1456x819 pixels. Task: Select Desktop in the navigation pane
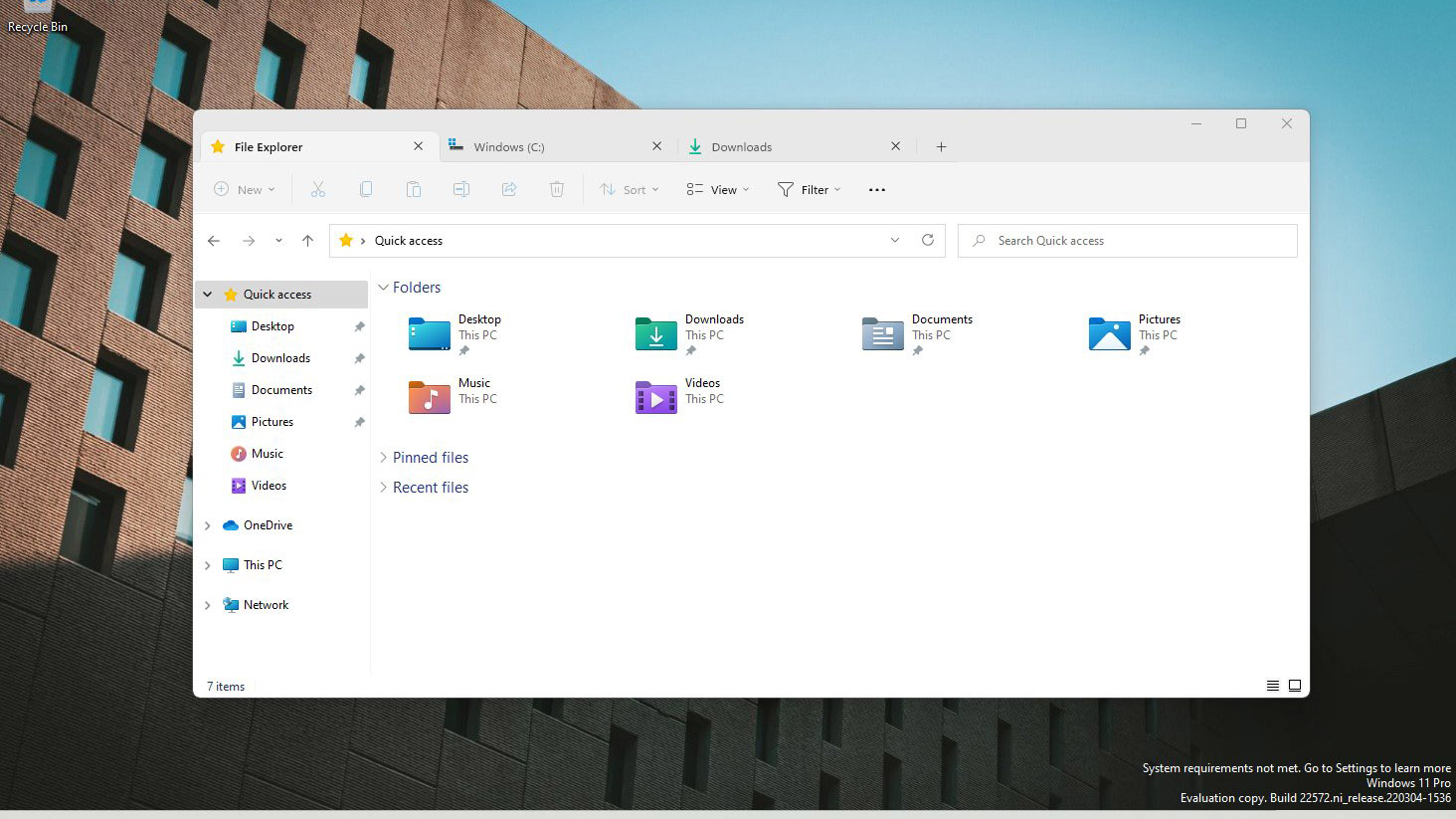coord(273,326)
